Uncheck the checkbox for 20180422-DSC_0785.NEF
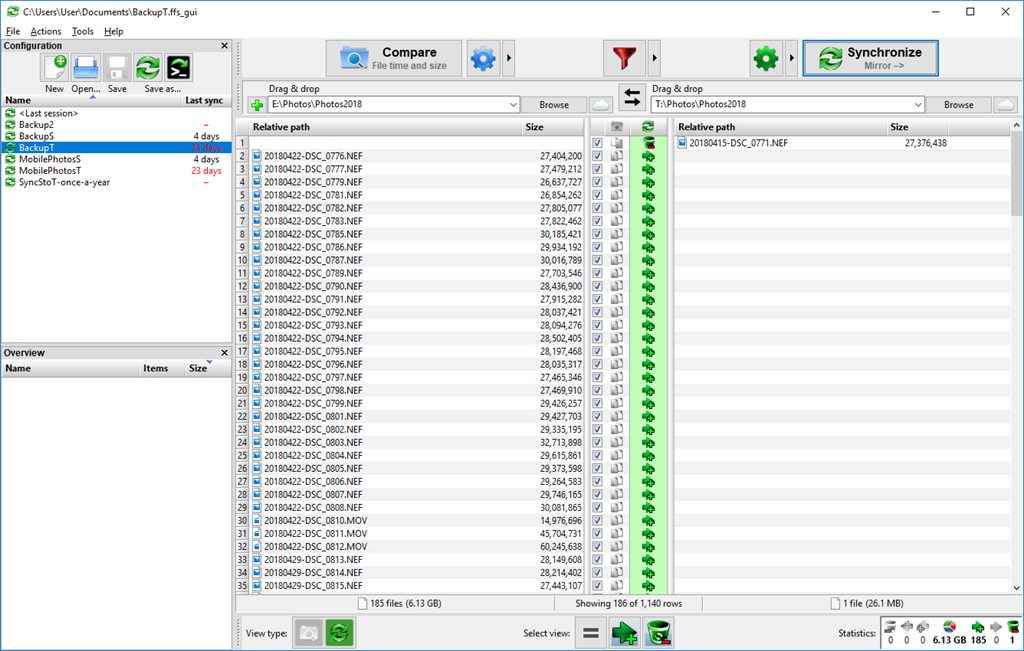 598,234
